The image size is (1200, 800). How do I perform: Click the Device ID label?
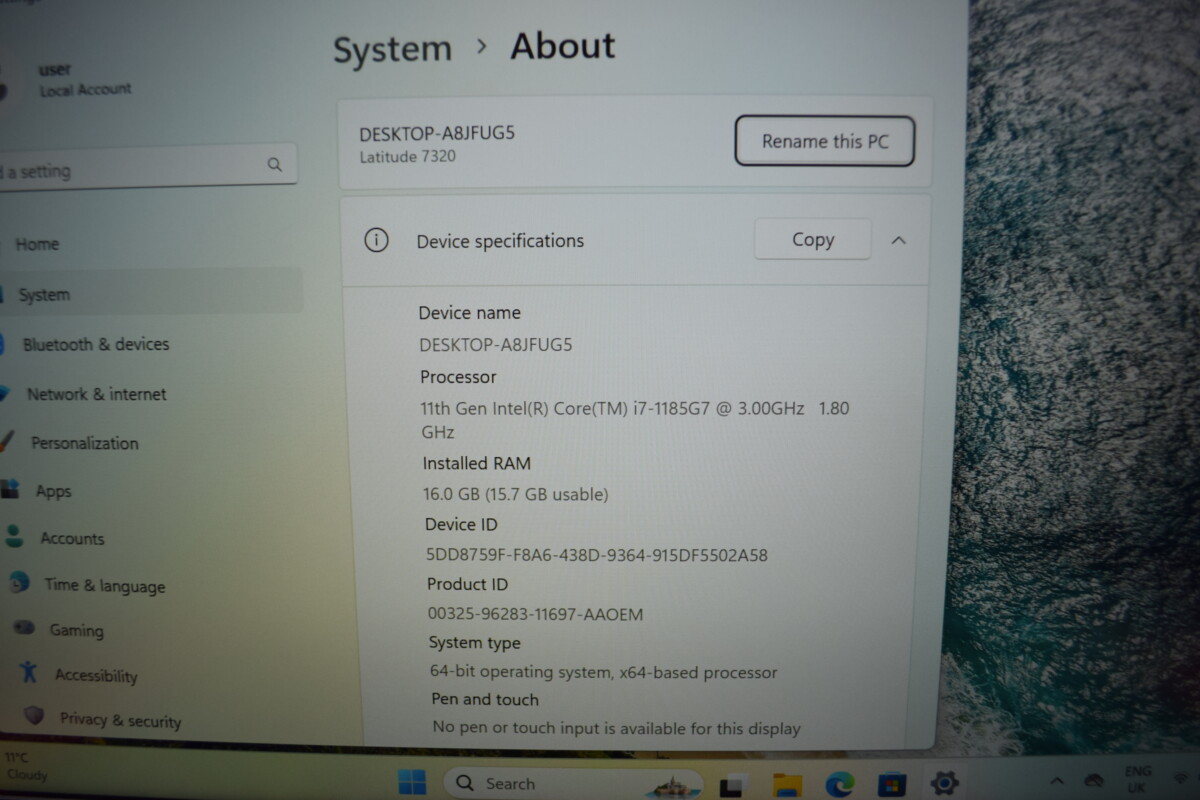[461, 524]
